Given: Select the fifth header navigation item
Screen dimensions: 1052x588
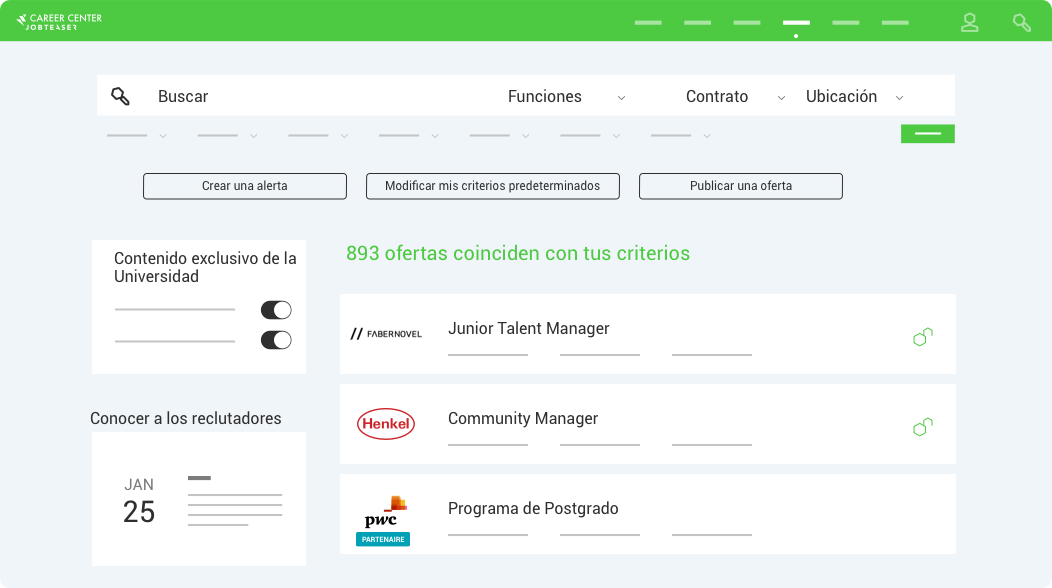Looking at the screenshot, I should click(845, 23).
